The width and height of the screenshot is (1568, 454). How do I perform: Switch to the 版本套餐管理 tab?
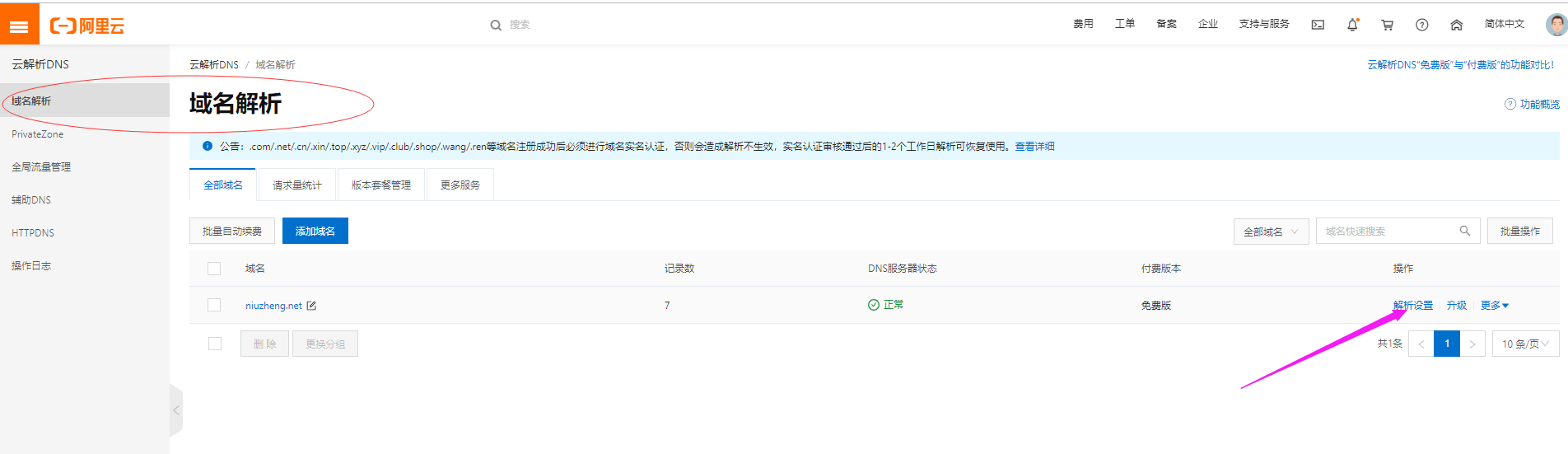[381, 185]
